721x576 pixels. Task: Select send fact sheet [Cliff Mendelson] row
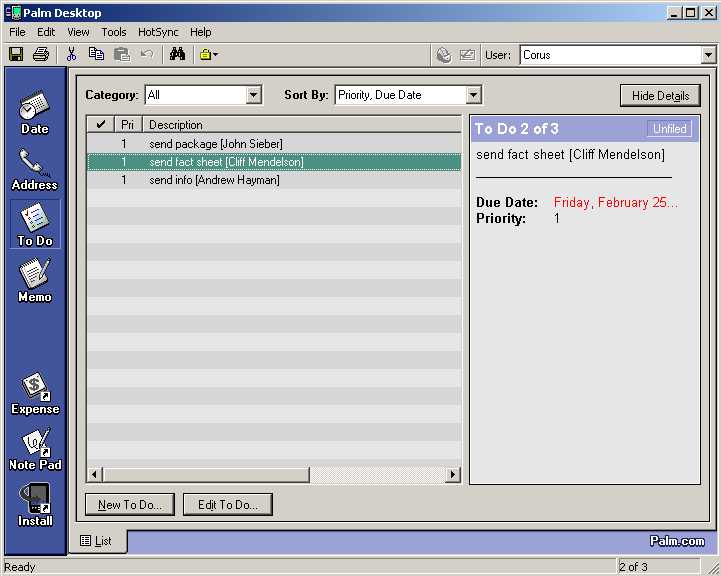[274, 162]
